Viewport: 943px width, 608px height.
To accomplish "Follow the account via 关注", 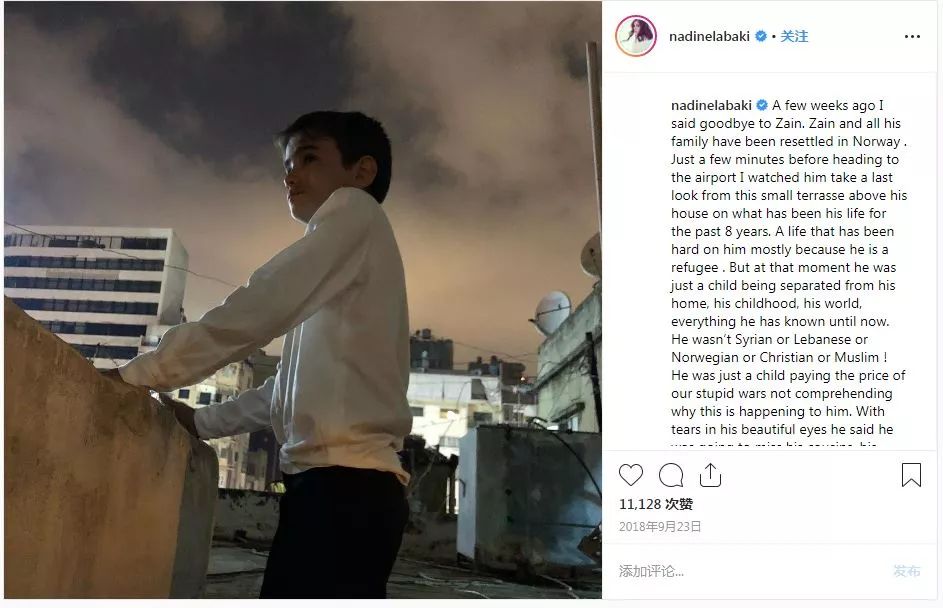I will point(794,36).
